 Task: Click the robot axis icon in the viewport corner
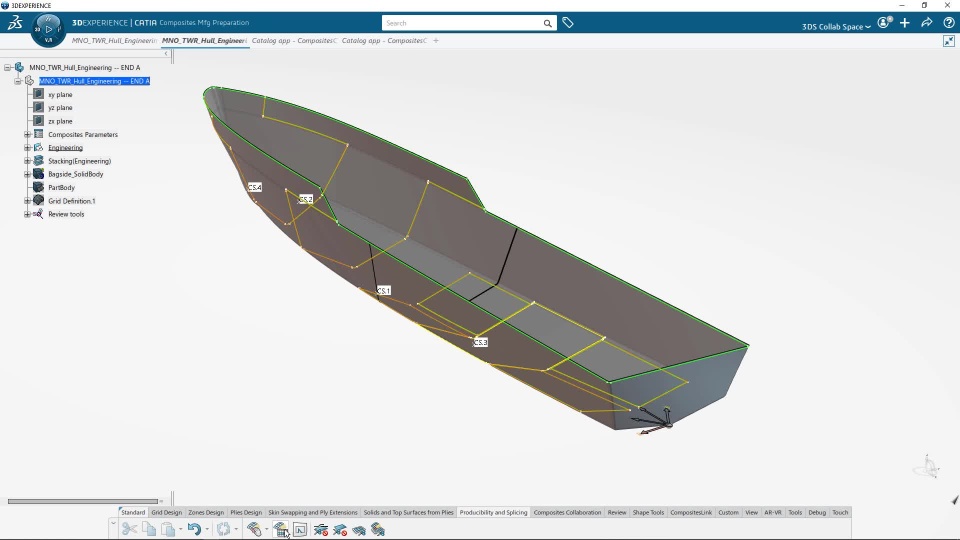coord(927,467)
